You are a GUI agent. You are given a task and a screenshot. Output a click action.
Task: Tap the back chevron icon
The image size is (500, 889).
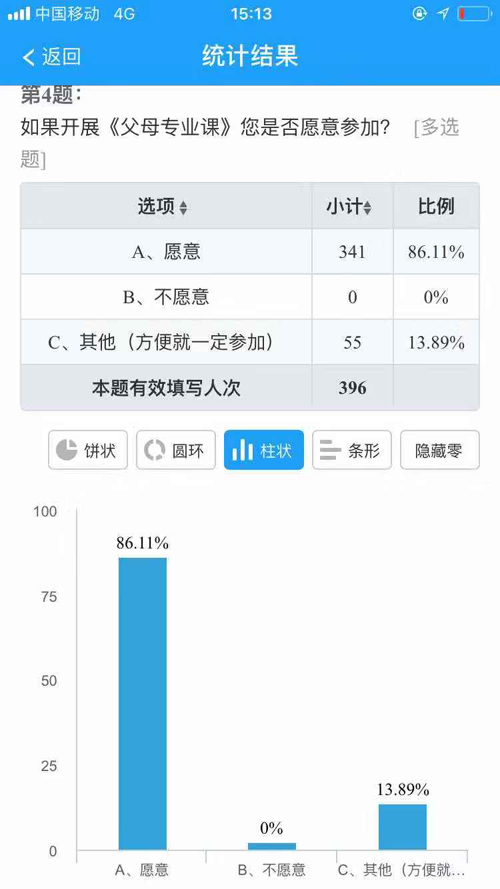point(28,57)
